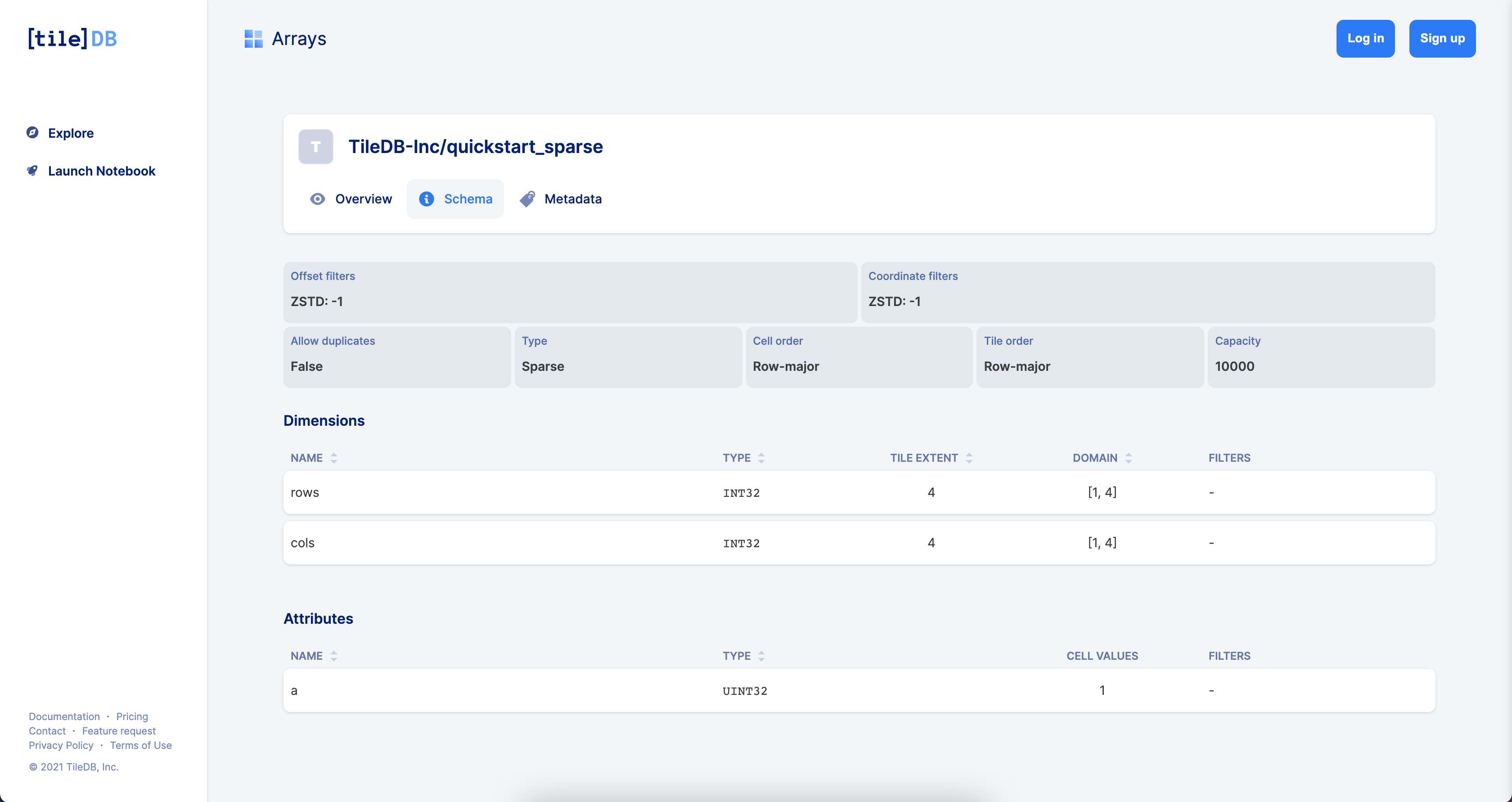Click the Tile order Row-major card
The image size is (1512, 802).
(1090, 357)
